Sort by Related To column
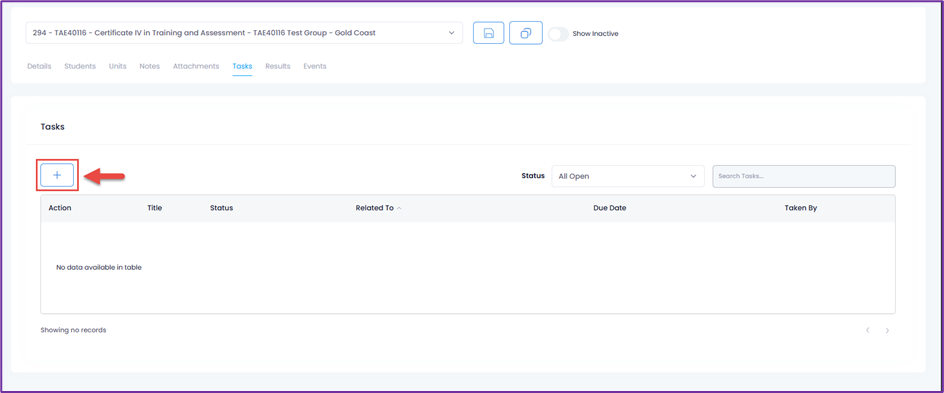 (x=378, y=208)
